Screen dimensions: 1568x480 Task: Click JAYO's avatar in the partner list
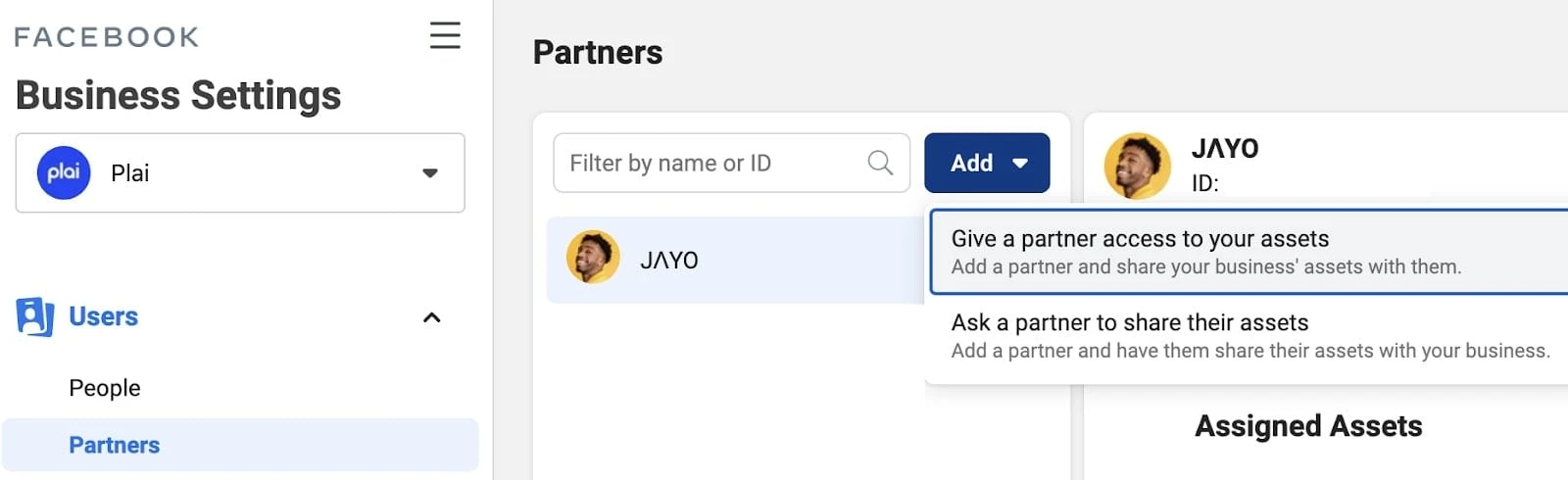click(x=593, y=258)
